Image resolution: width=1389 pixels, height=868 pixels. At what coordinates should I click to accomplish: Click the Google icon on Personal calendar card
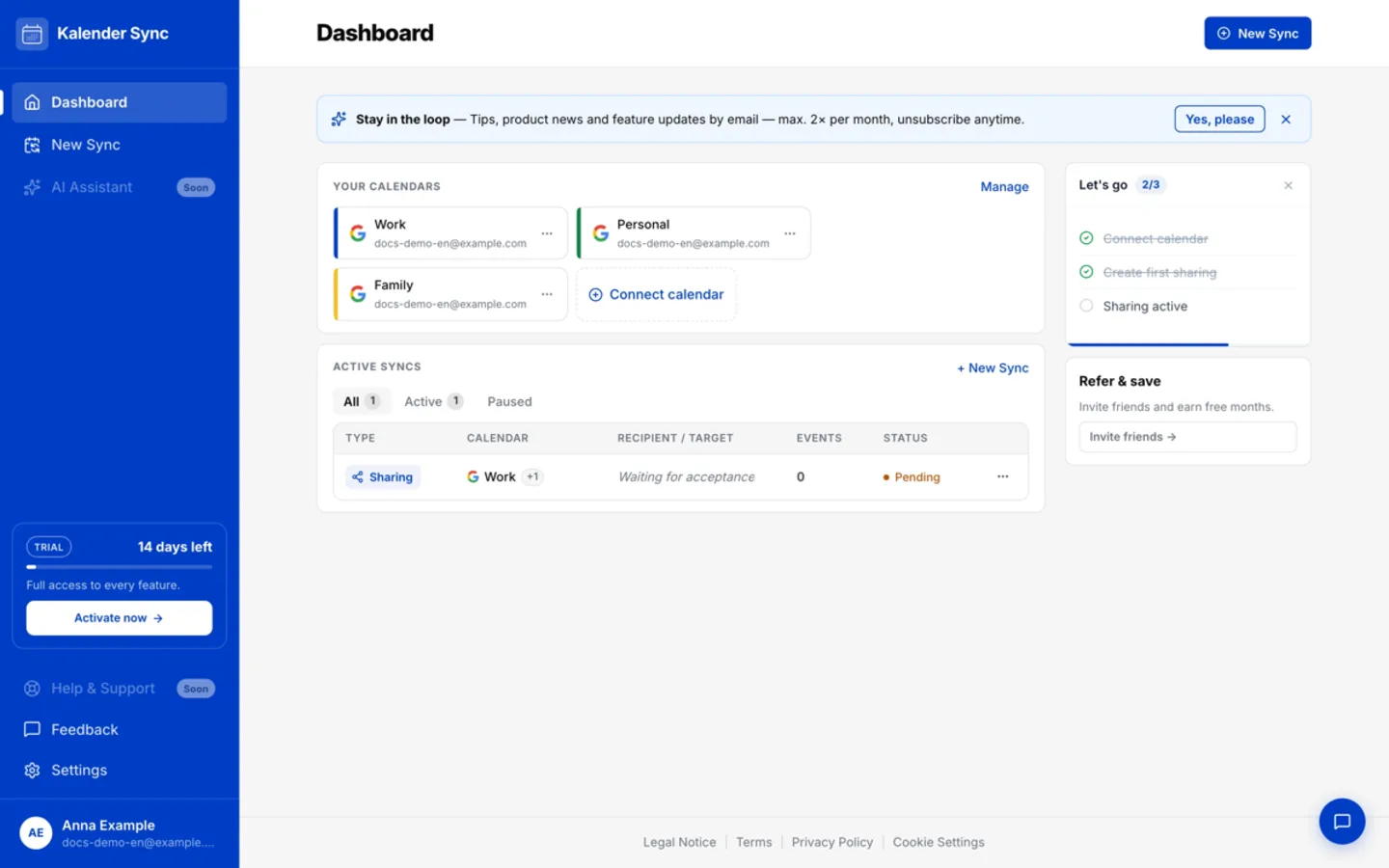point(601,233)
